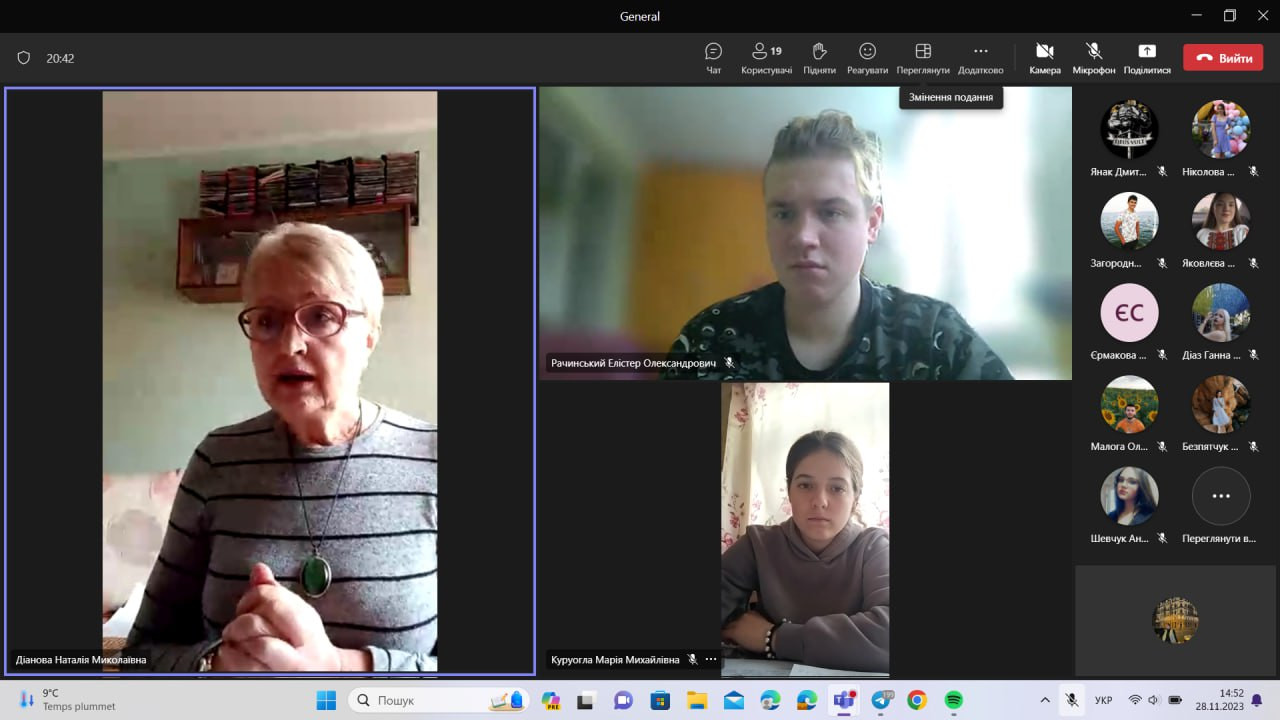Open the notifications bell in the taskbar
Screen dimensions: 1280x720
pos(1257,700)
